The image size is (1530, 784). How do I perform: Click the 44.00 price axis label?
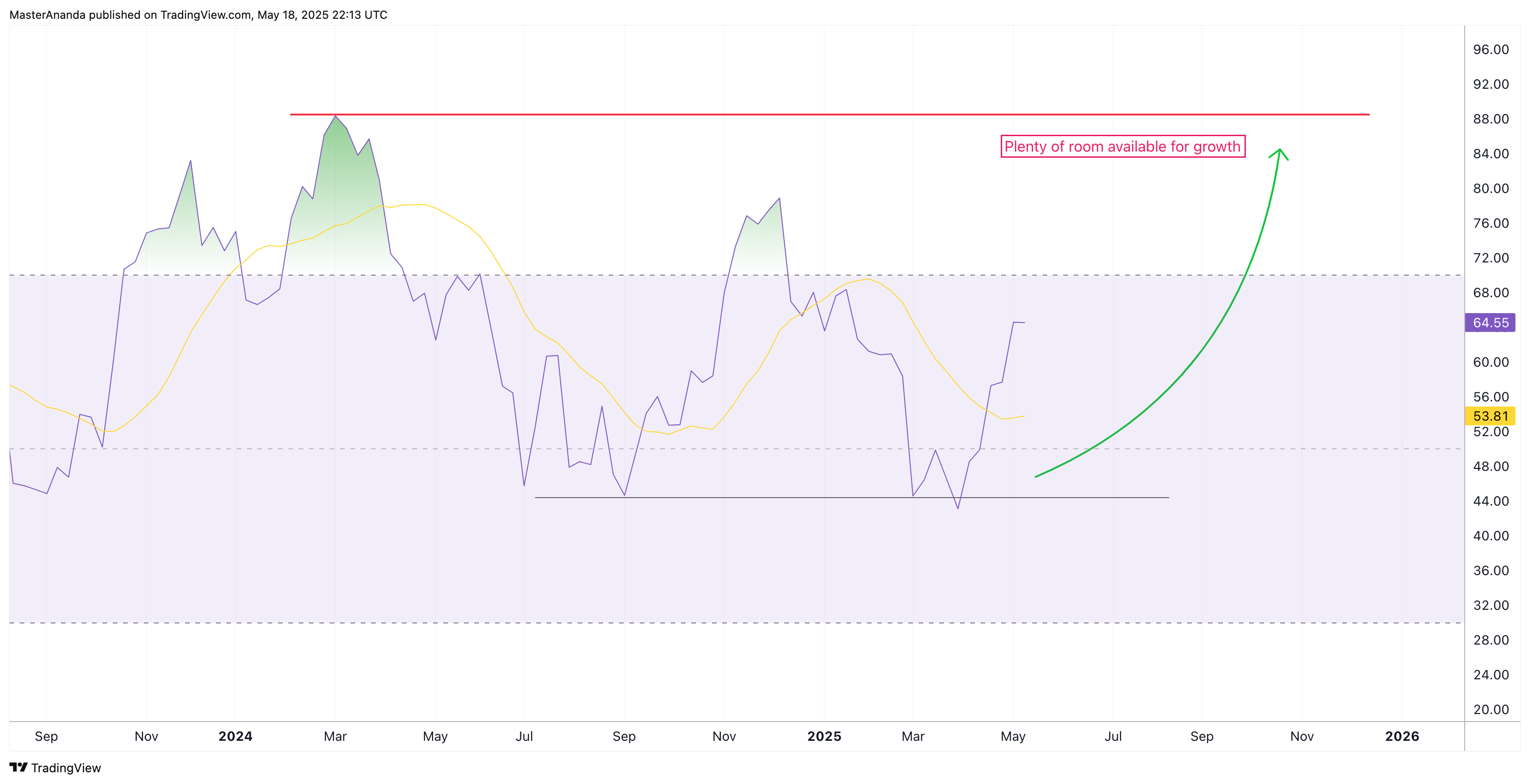click(x=1491, y=501)
